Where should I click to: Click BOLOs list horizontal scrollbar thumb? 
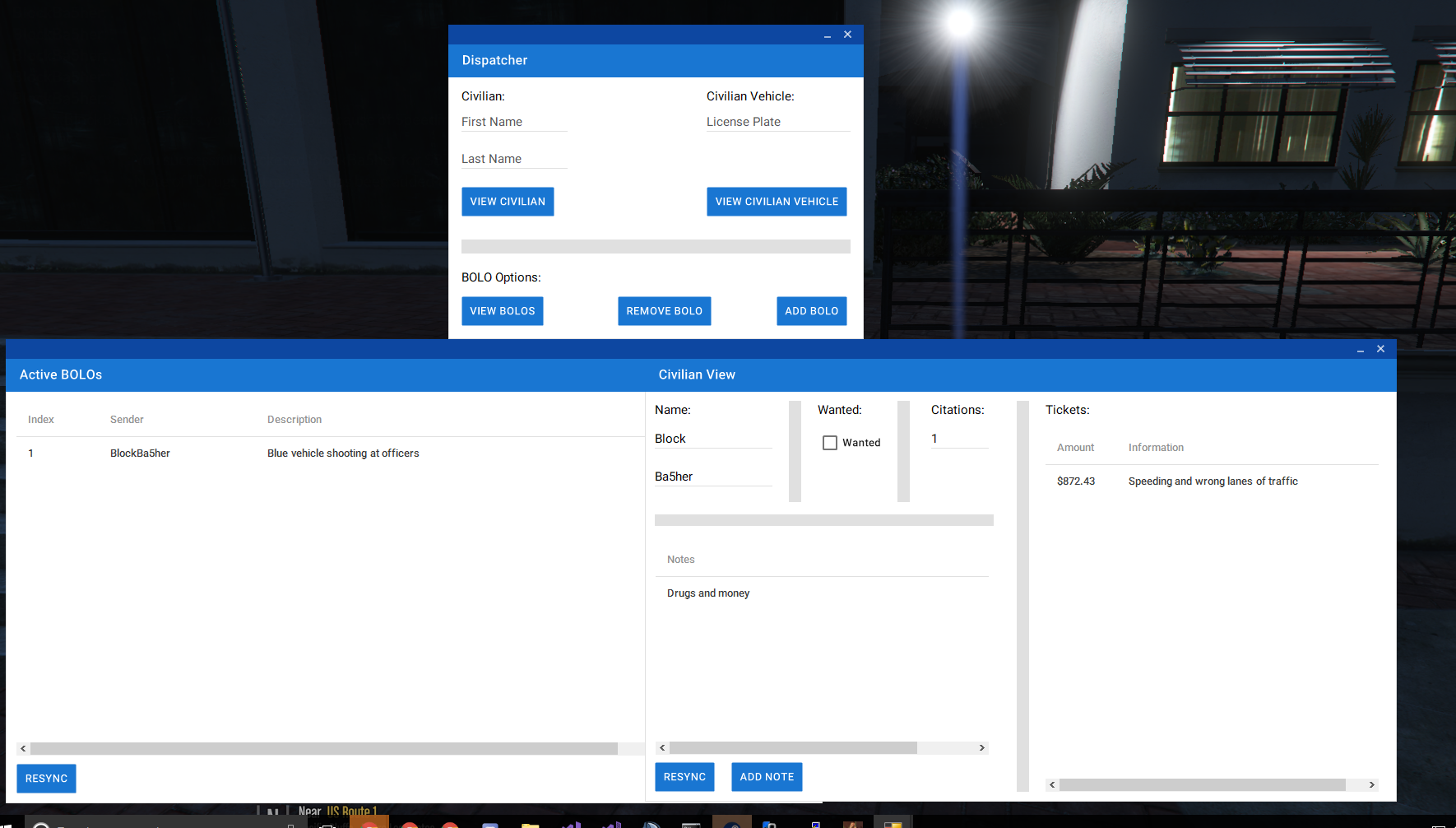(324, 748)
